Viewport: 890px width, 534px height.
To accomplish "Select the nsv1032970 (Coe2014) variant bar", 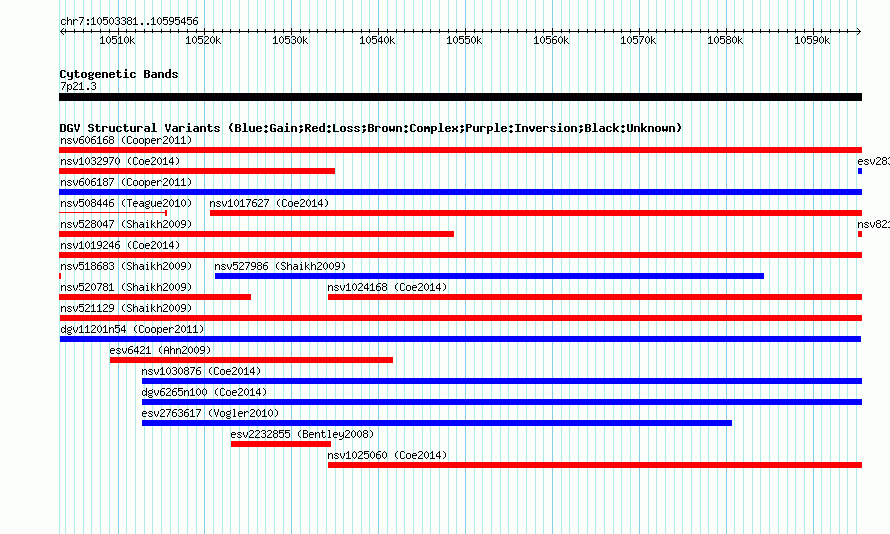I will click(197, 171).
